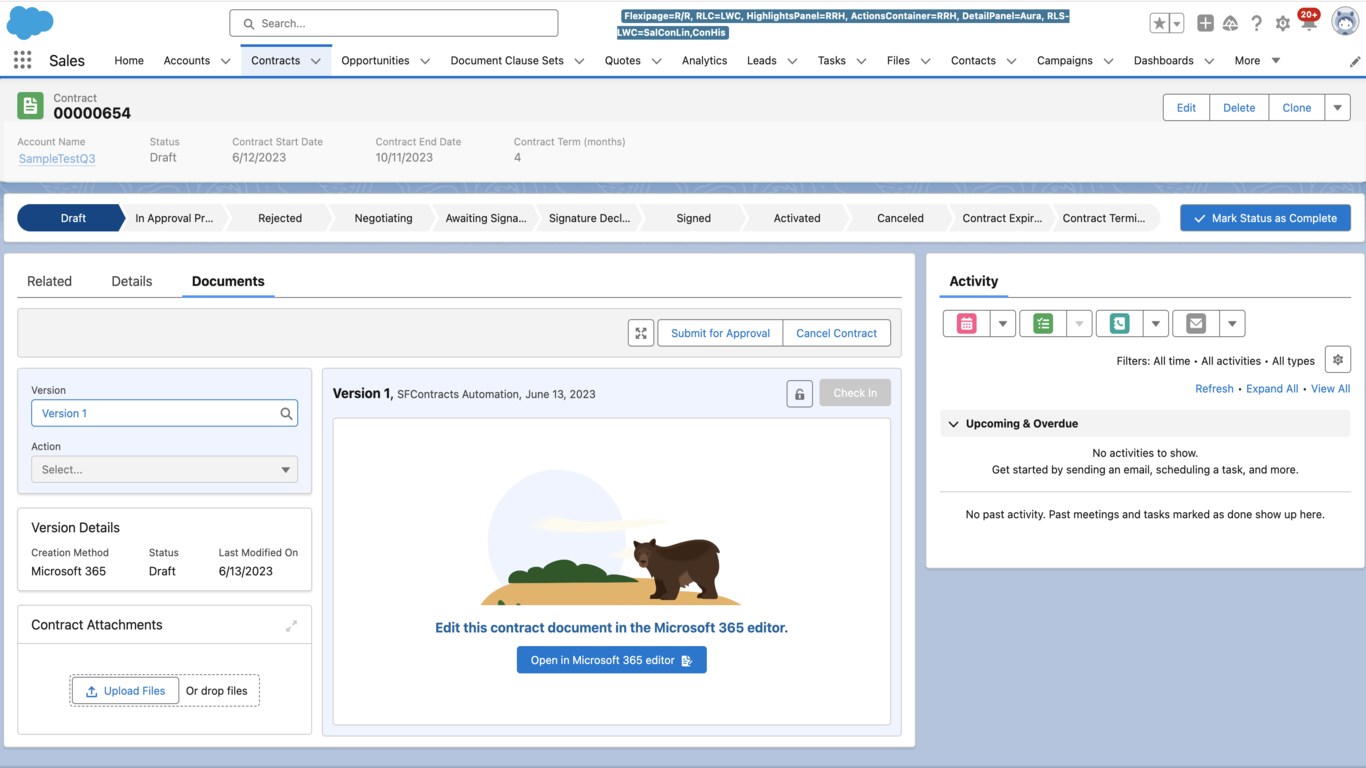Open the dropdown beside the Log a Call icon
This screenshot has width=1366, height=768.
pos(1155,324)
